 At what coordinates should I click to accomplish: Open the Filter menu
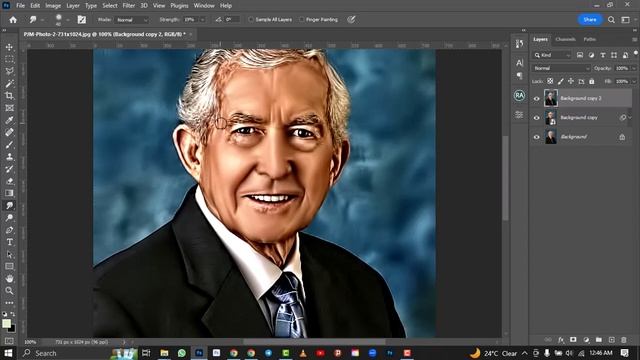click(x=129, y=6)
